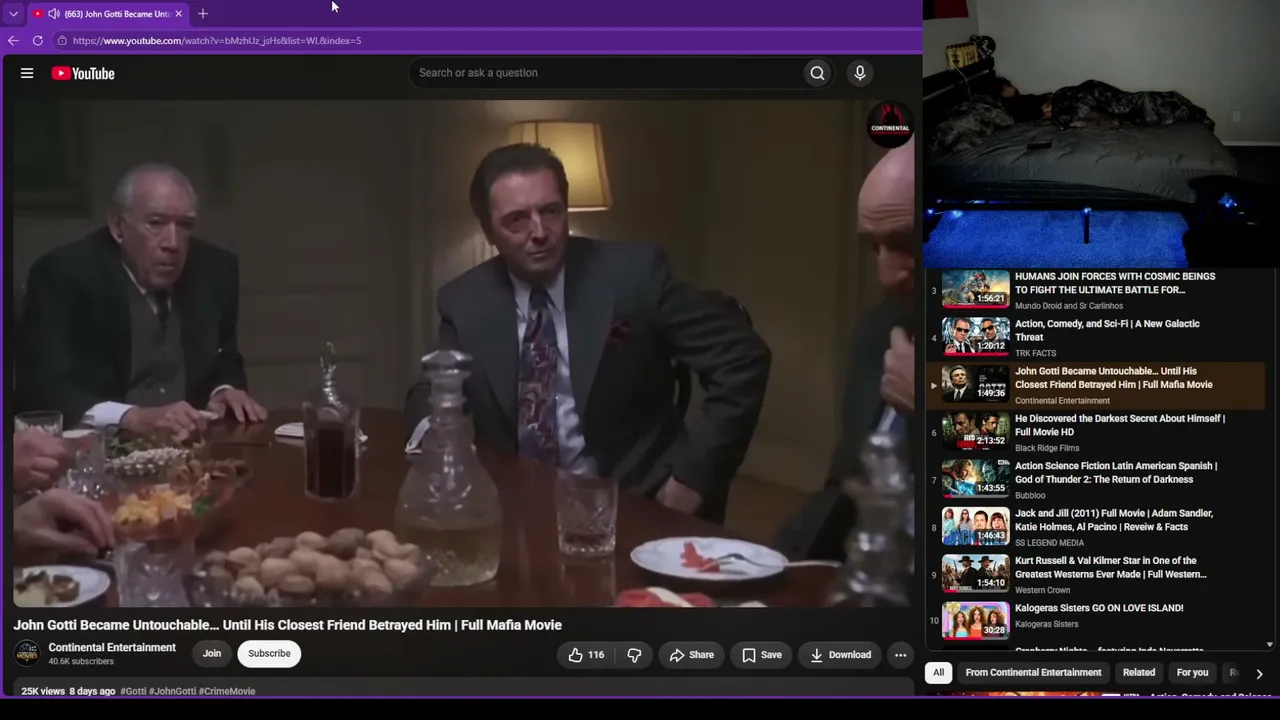Show more filter chips with right chevron
The height and width of the screenshot is (720, 1280).
click(1259, 674)
